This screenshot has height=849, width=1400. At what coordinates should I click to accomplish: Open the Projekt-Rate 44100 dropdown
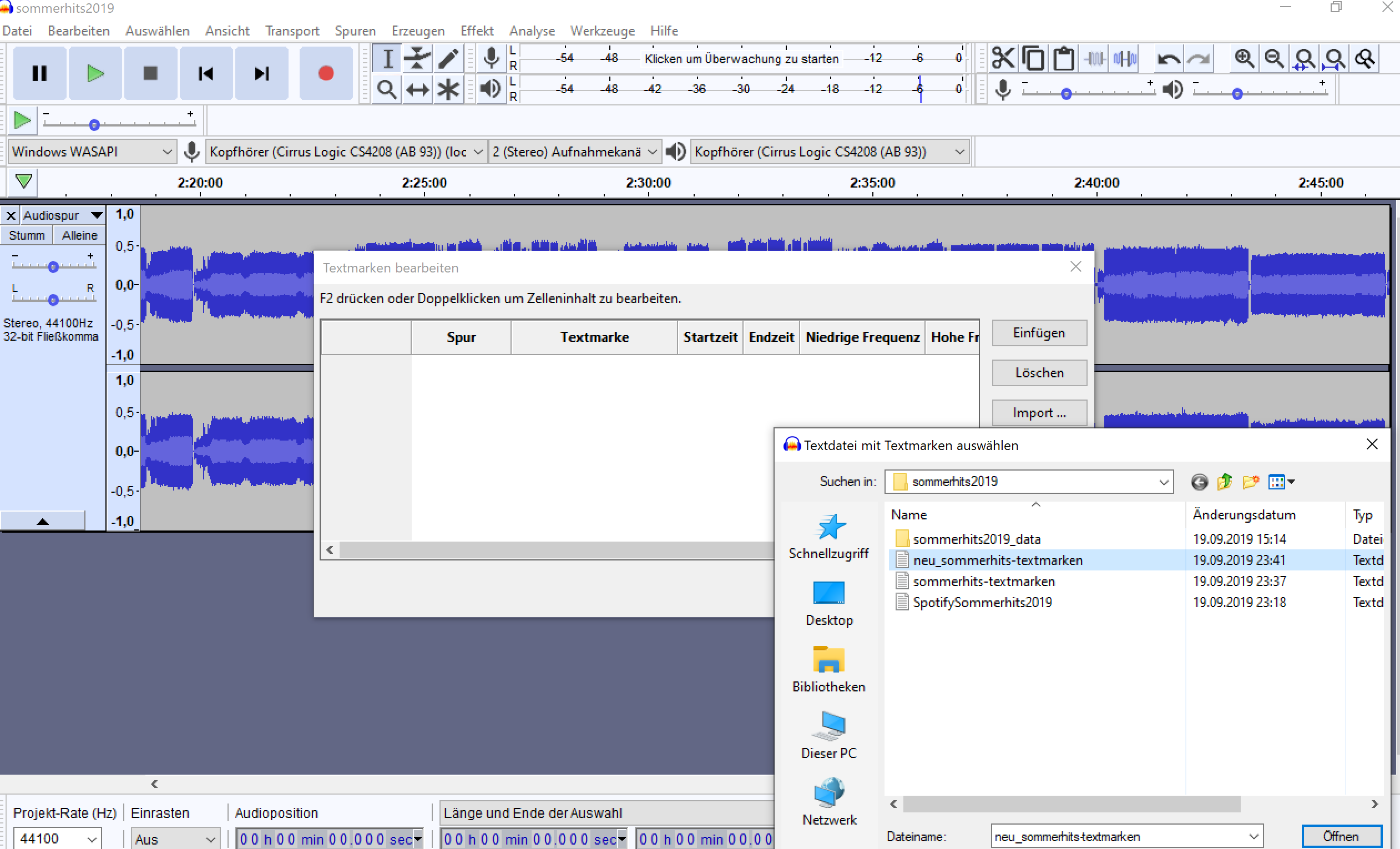[56, 838]
